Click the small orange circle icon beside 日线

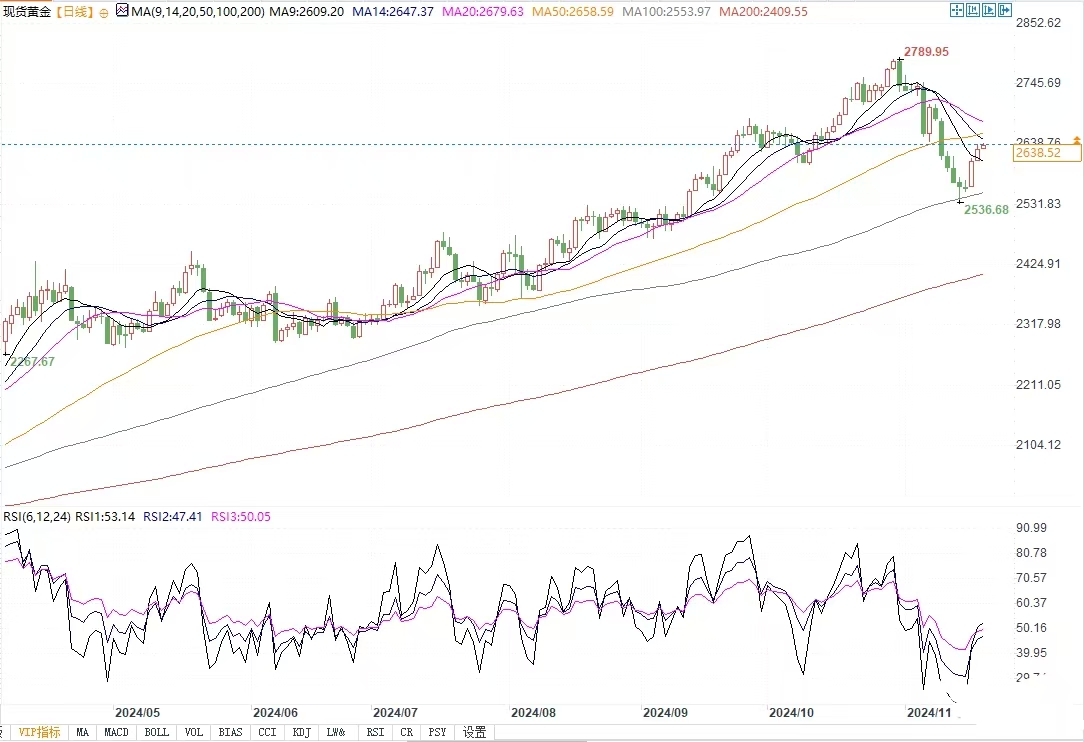tap(104, 12)
